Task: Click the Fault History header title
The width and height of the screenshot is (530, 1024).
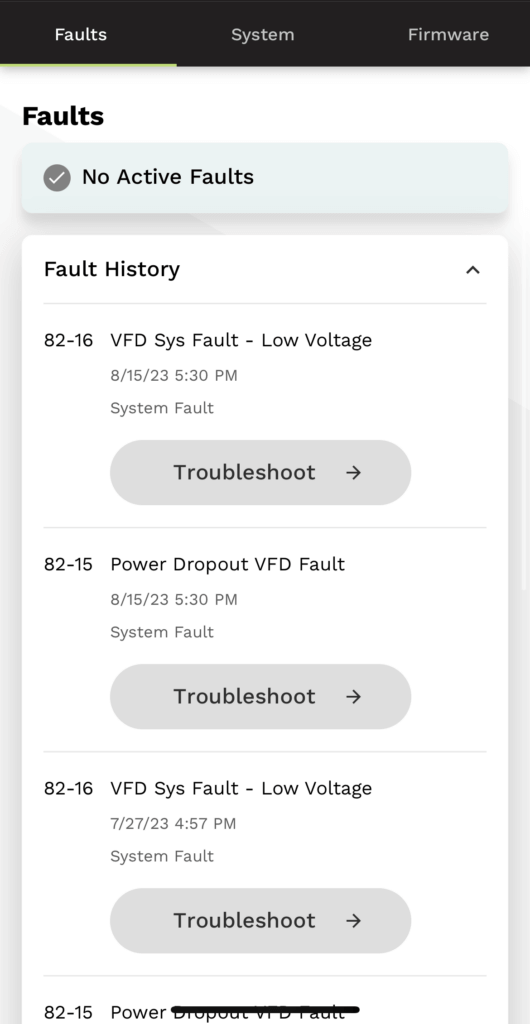Action: [x=112, y=269]
